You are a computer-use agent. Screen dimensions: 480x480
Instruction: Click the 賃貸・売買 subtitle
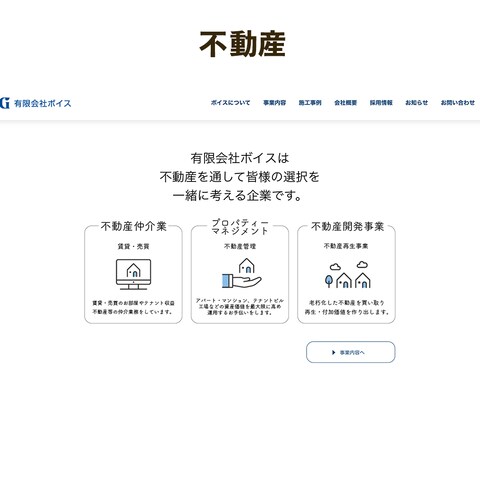click(133, 246)
